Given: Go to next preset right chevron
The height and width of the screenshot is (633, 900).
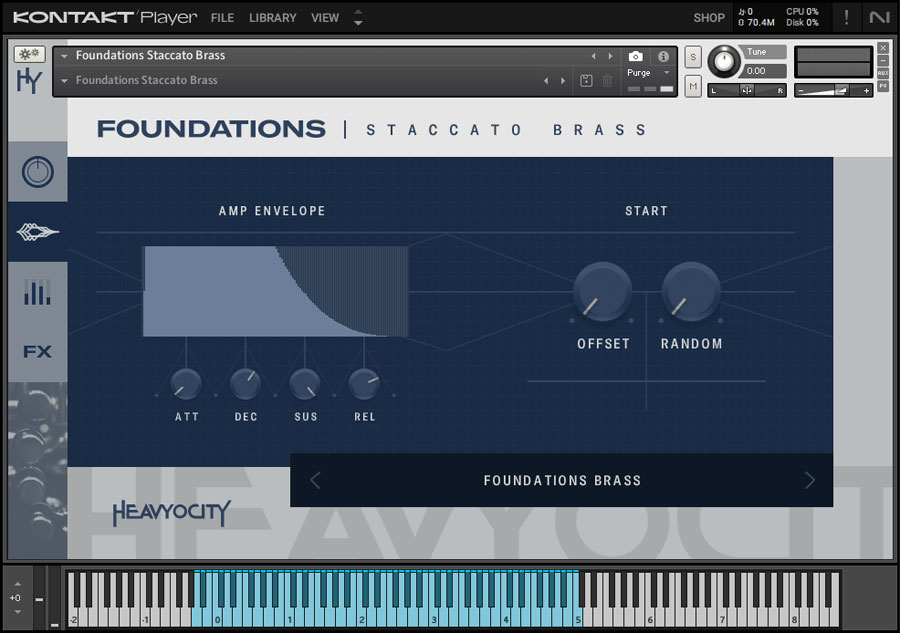Looking at the screenshot, I should (809, 480).
